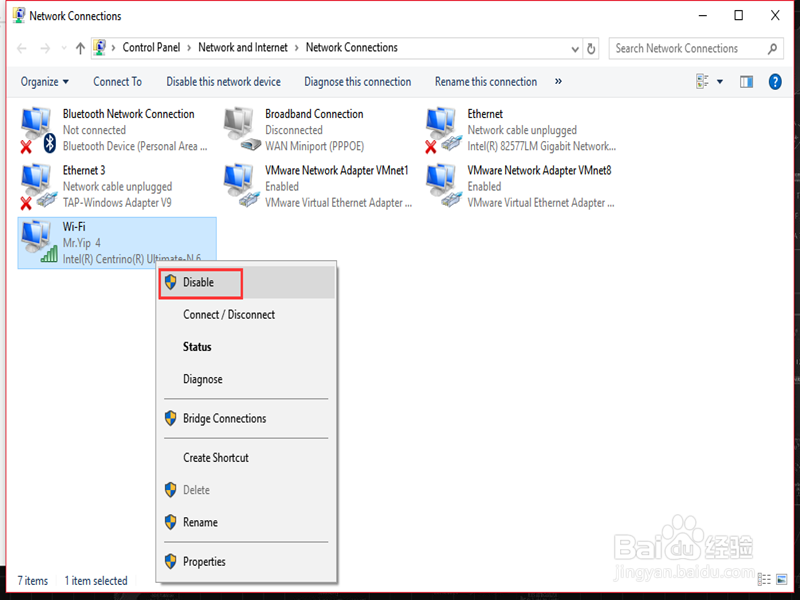Choose Disable from the context menu
The height and width of the screenshot is (600, 800).
coord(247,283)
